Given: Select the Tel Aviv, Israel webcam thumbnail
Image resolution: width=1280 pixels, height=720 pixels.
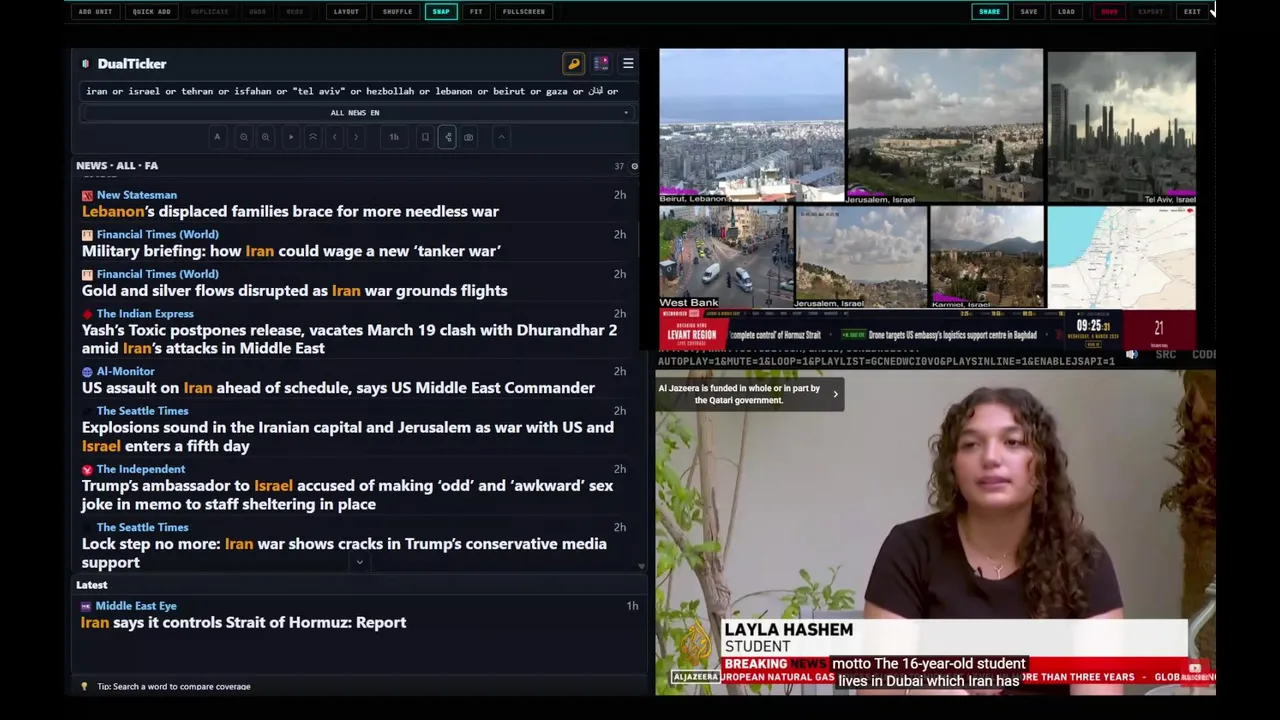Looking at the screenshot, I should click(1121, 128).
